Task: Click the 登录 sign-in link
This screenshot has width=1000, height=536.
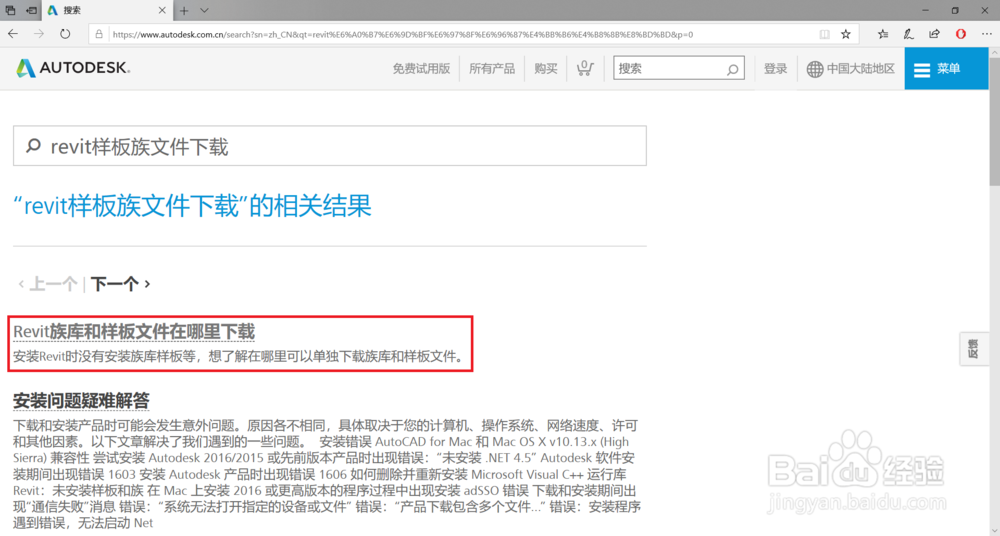Action: point(776,68)
